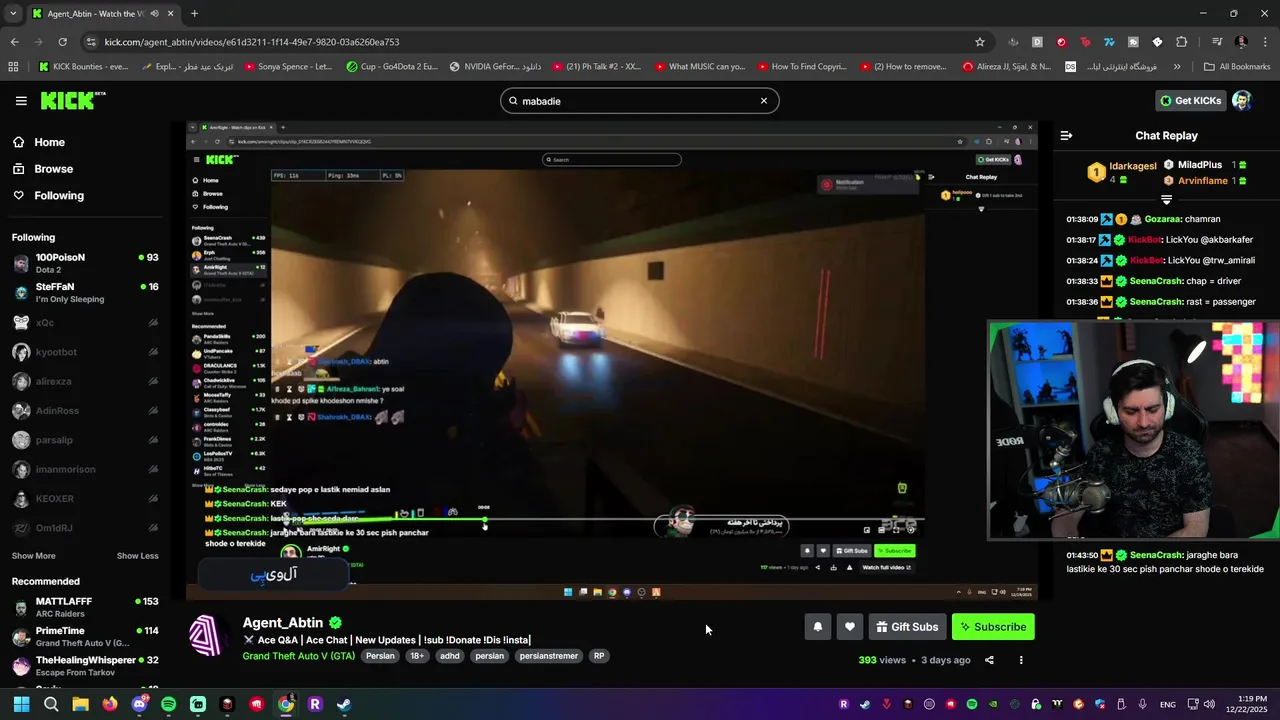Open SteFFaN channel in Following list
This screenshot has height=720, width=1280.
point(84,292)
